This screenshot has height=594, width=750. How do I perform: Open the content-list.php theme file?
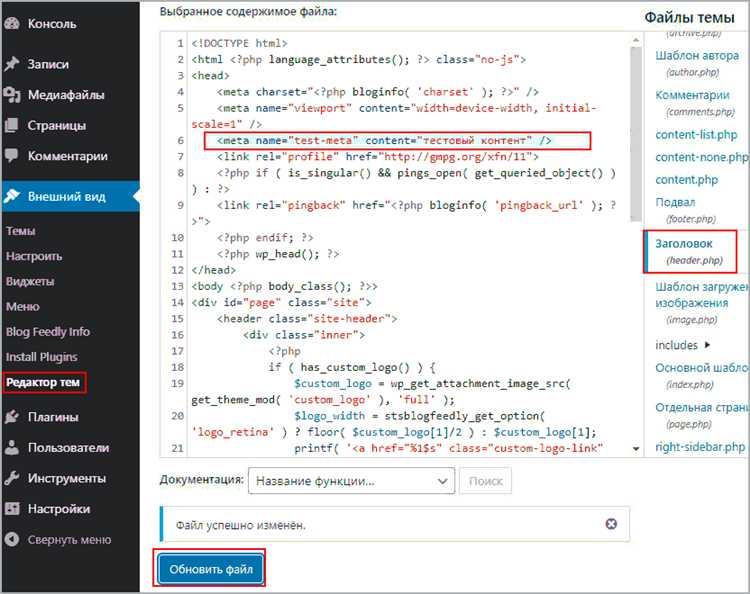[x=696, y=135]
